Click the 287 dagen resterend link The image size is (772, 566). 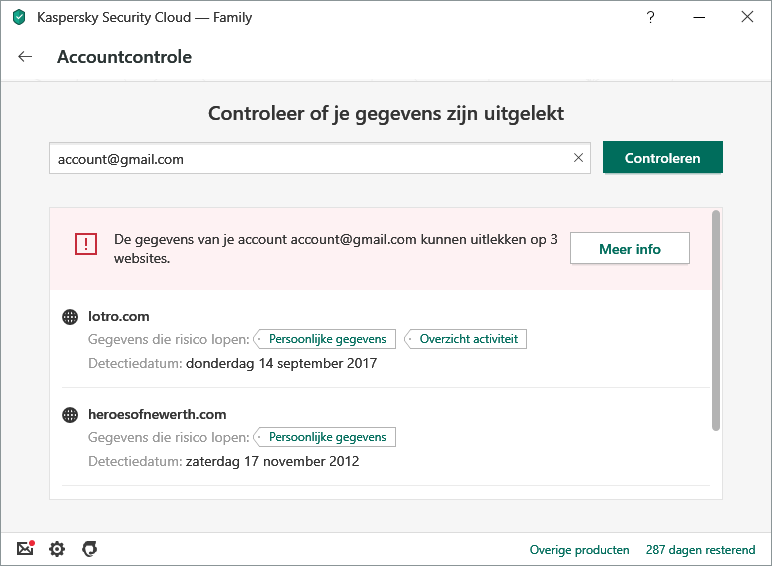700,550
